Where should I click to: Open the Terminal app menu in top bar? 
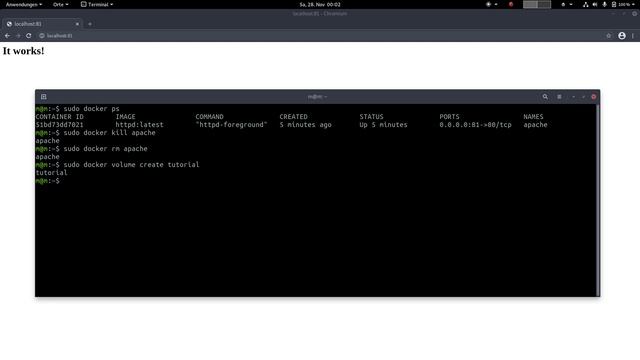[x=97, y=4]
